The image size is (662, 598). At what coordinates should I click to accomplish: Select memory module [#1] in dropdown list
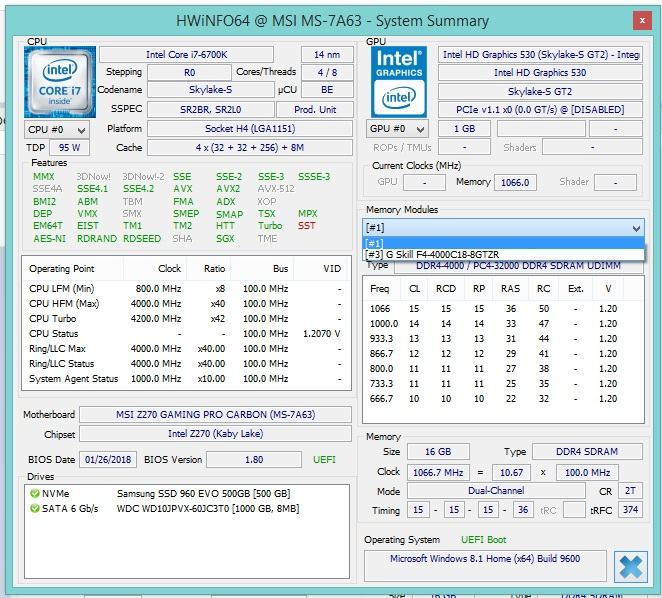click(x=503, y=243)
